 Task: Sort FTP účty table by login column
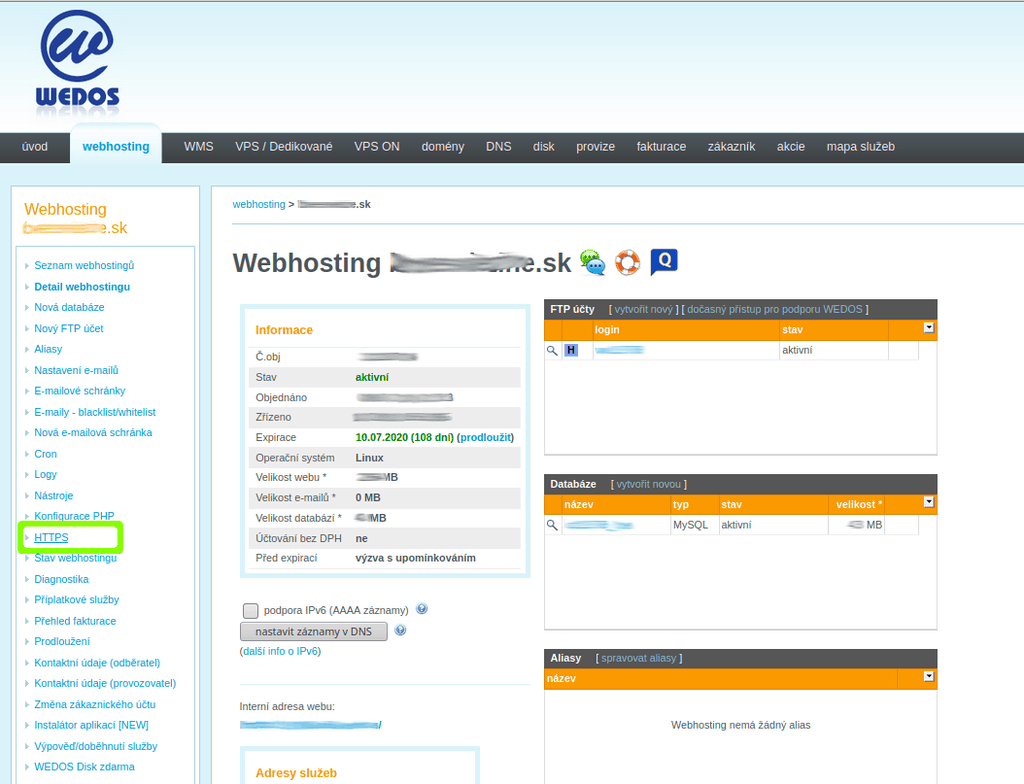pos(607,330)
